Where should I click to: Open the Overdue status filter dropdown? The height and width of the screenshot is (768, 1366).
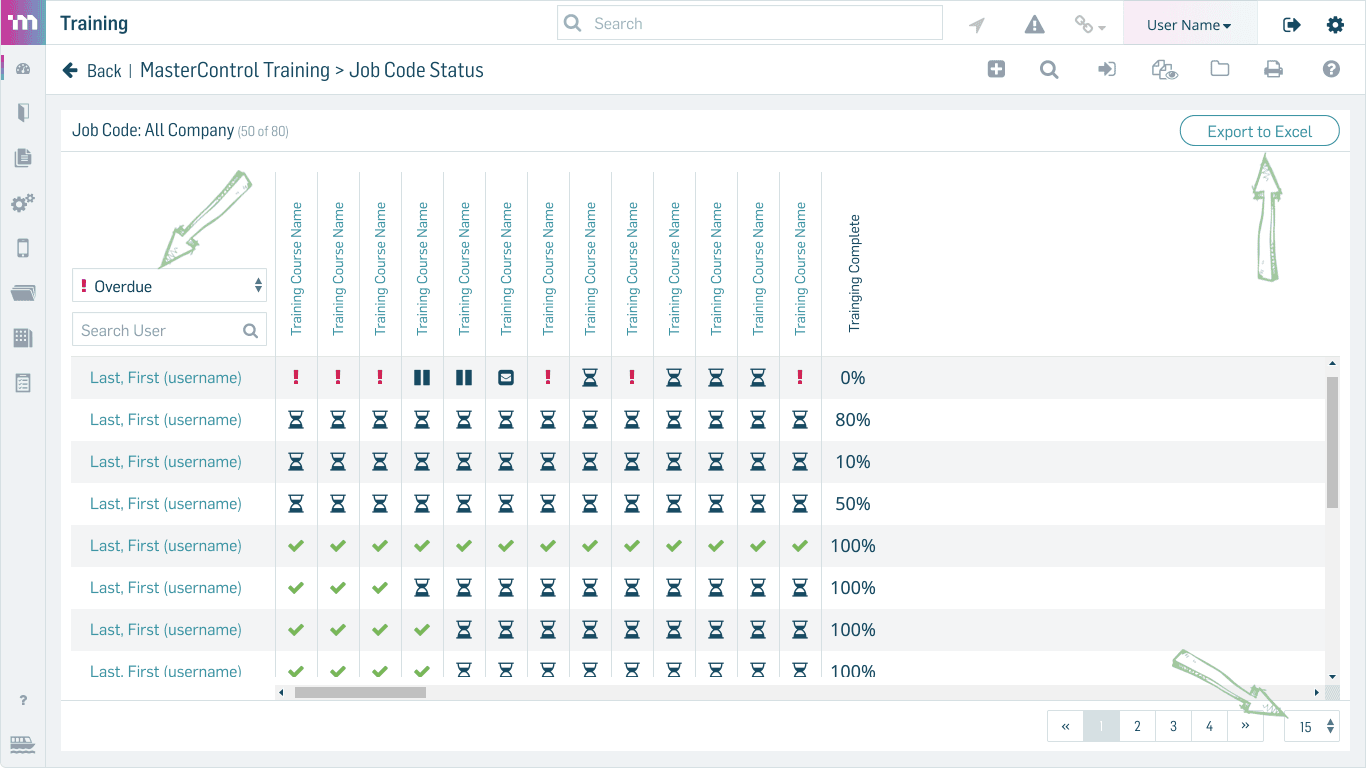[x=169, y=286]
